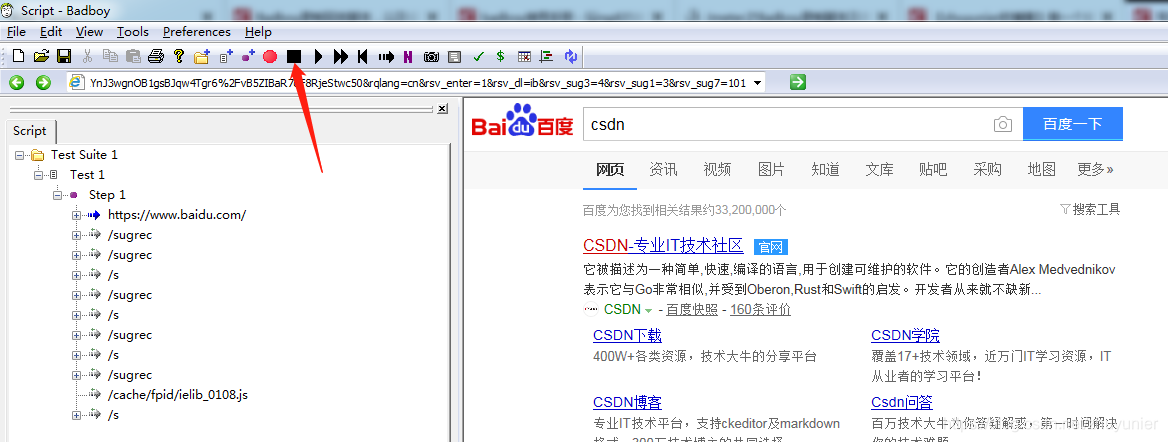The height and width of the screenshot is (442, 1168).
Task: Play single request with dotted arrow icon
Action: coord(386,56)
